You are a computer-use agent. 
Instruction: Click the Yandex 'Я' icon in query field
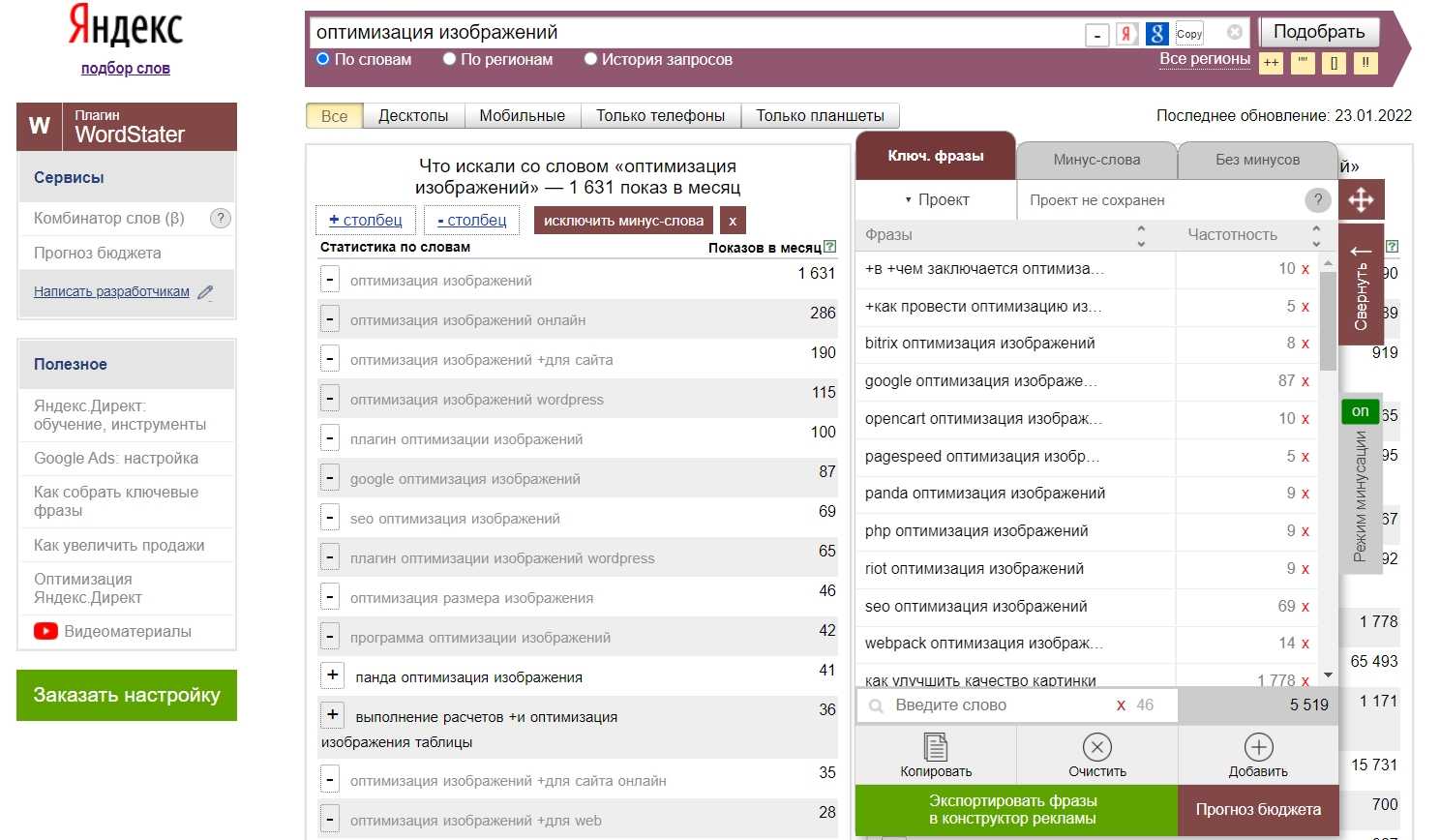click(x=1126, y=34)
